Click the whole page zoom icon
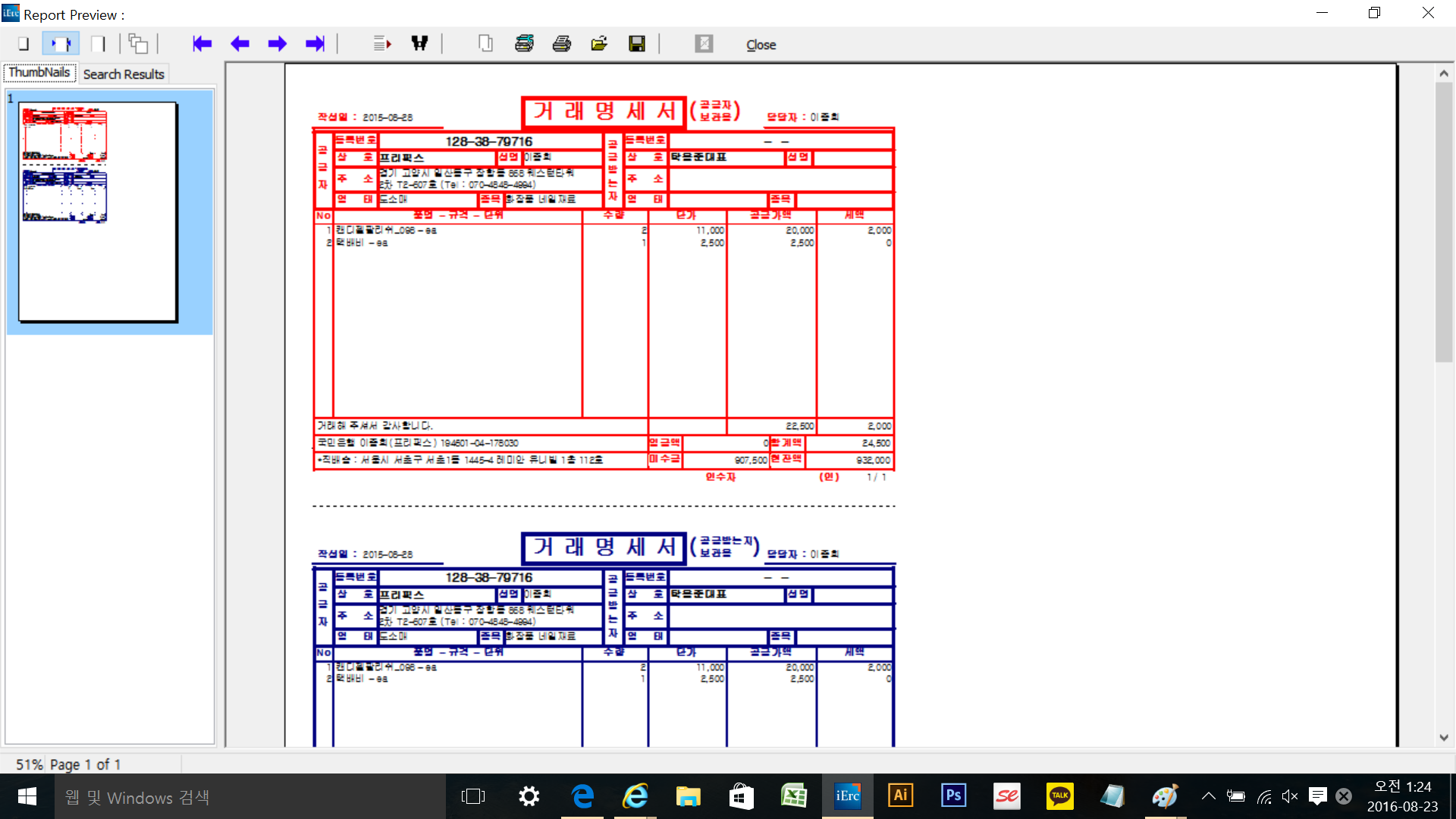 (x=24, y=44)
